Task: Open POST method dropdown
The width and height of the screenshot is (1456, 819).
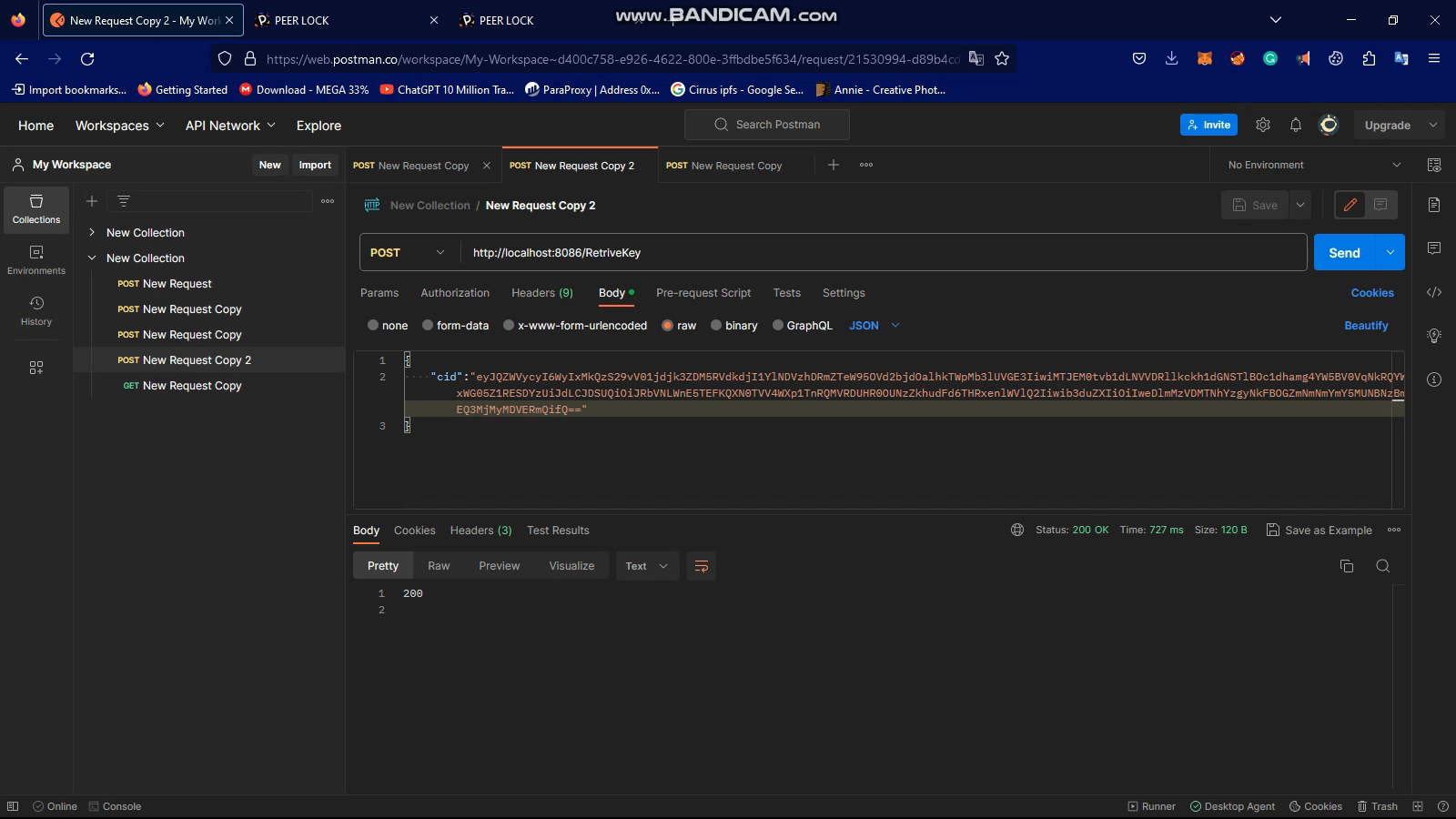Action: tap(409, 252)
